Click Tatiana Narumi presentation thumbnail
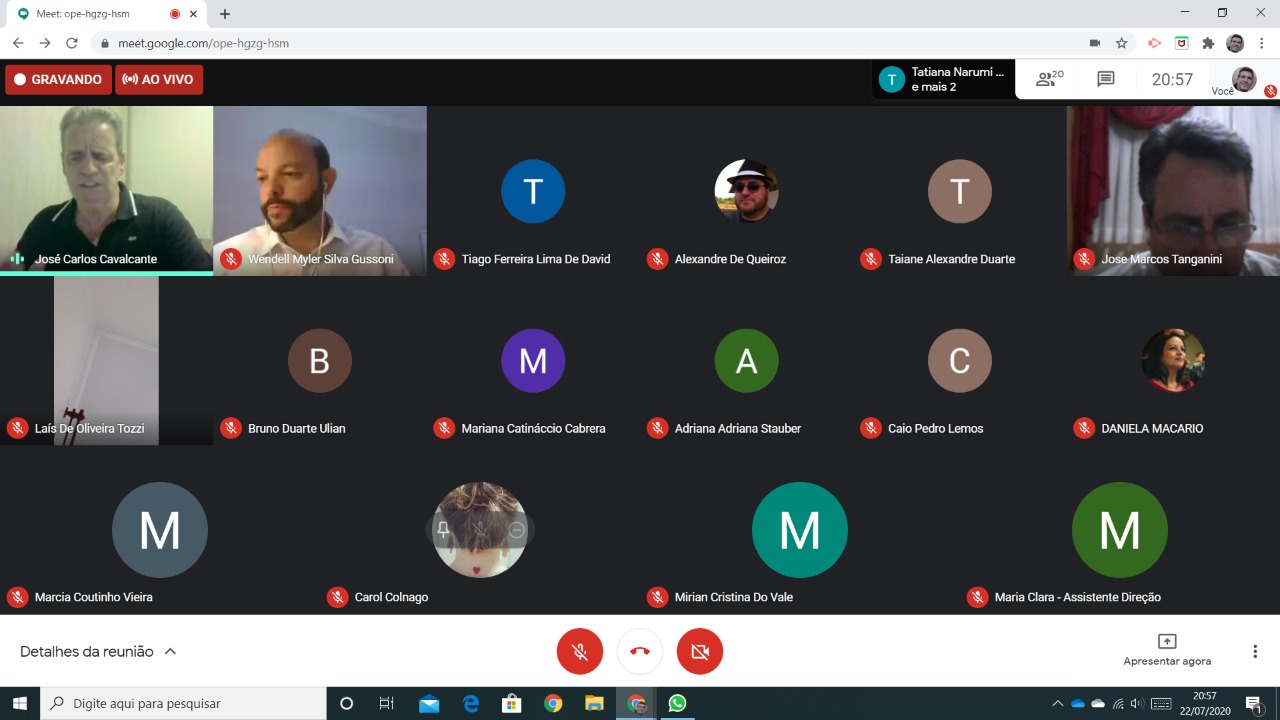The image size is (1280, 720). coord(943,79)
